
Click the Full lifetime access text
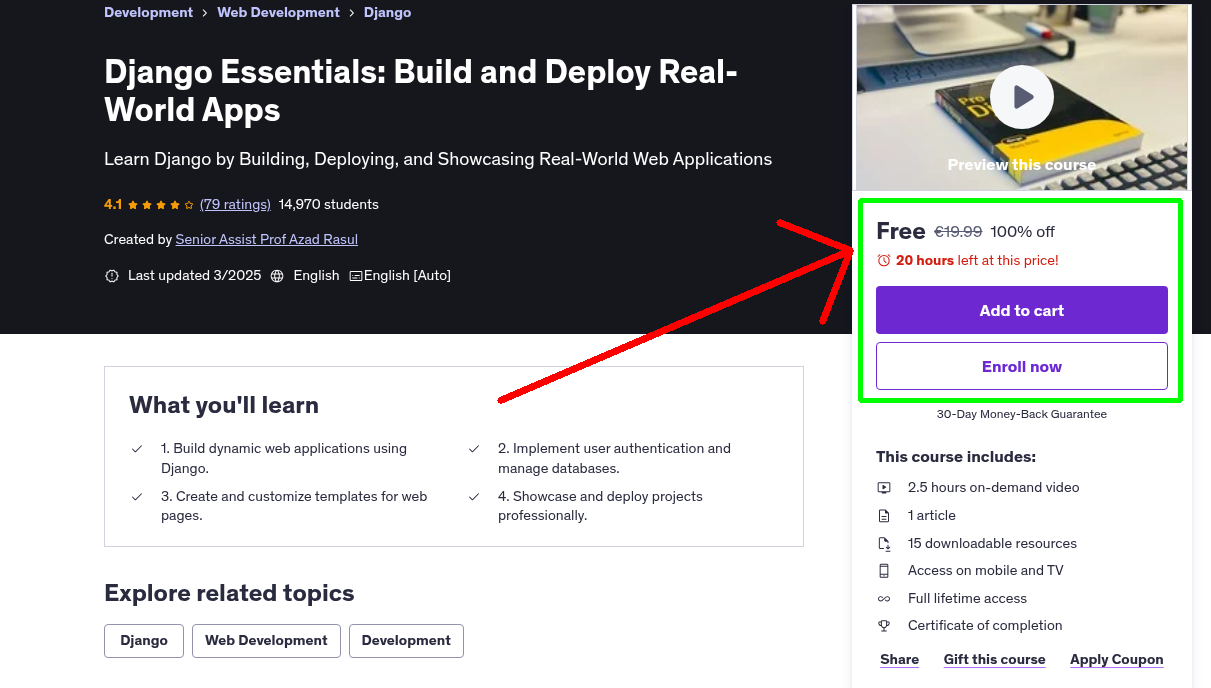(967, 599)
